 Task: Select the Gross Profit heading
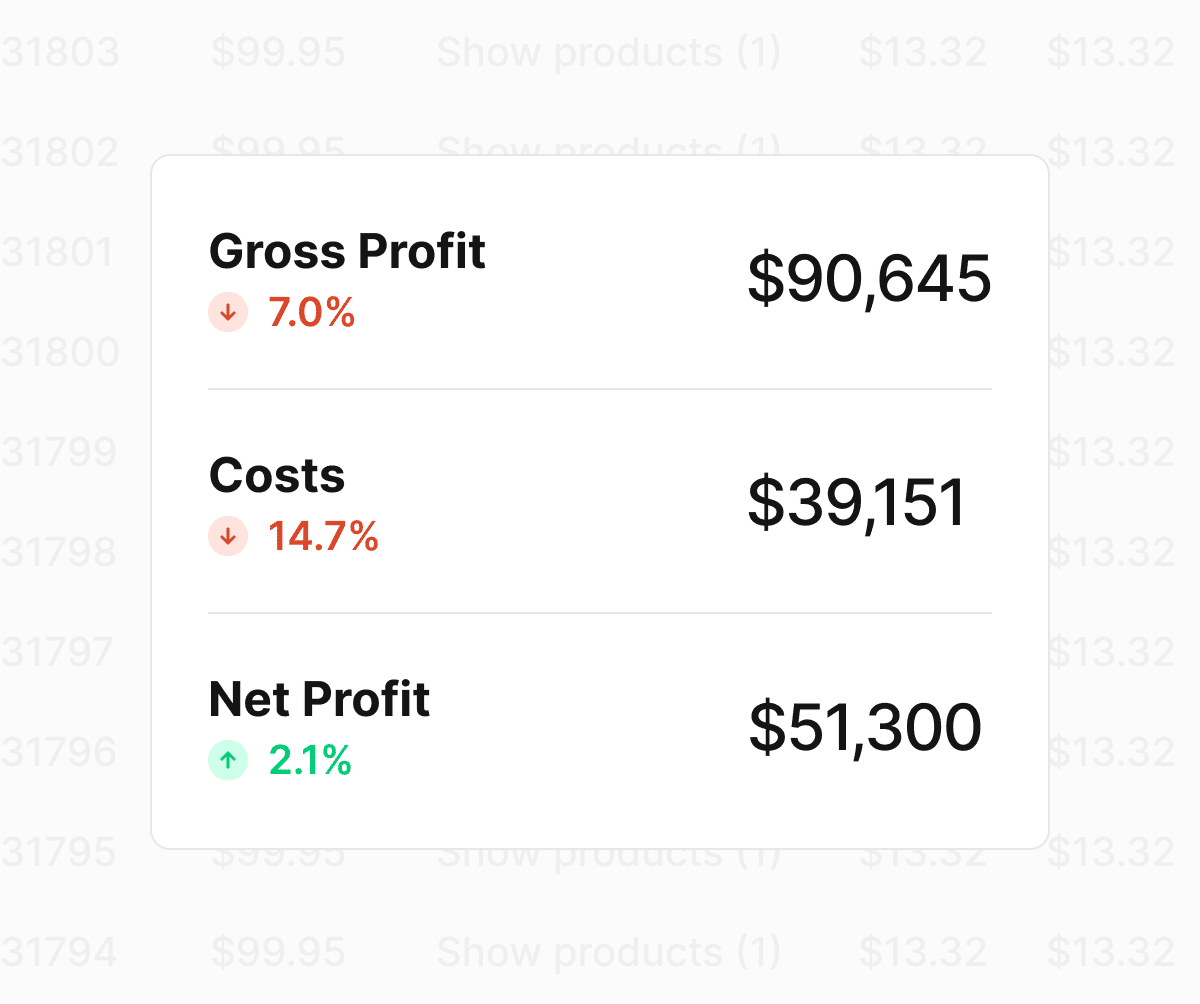(347, 251)
